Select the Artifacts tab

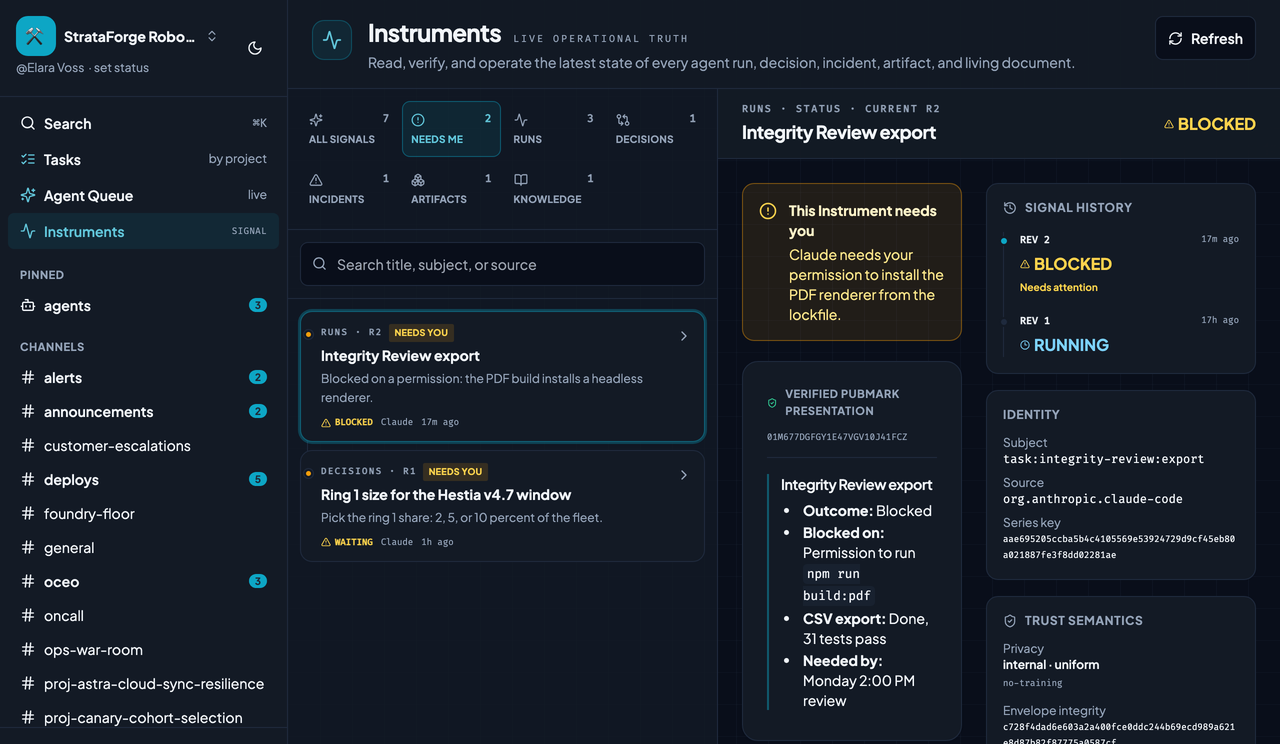click(x=451, y=189)
